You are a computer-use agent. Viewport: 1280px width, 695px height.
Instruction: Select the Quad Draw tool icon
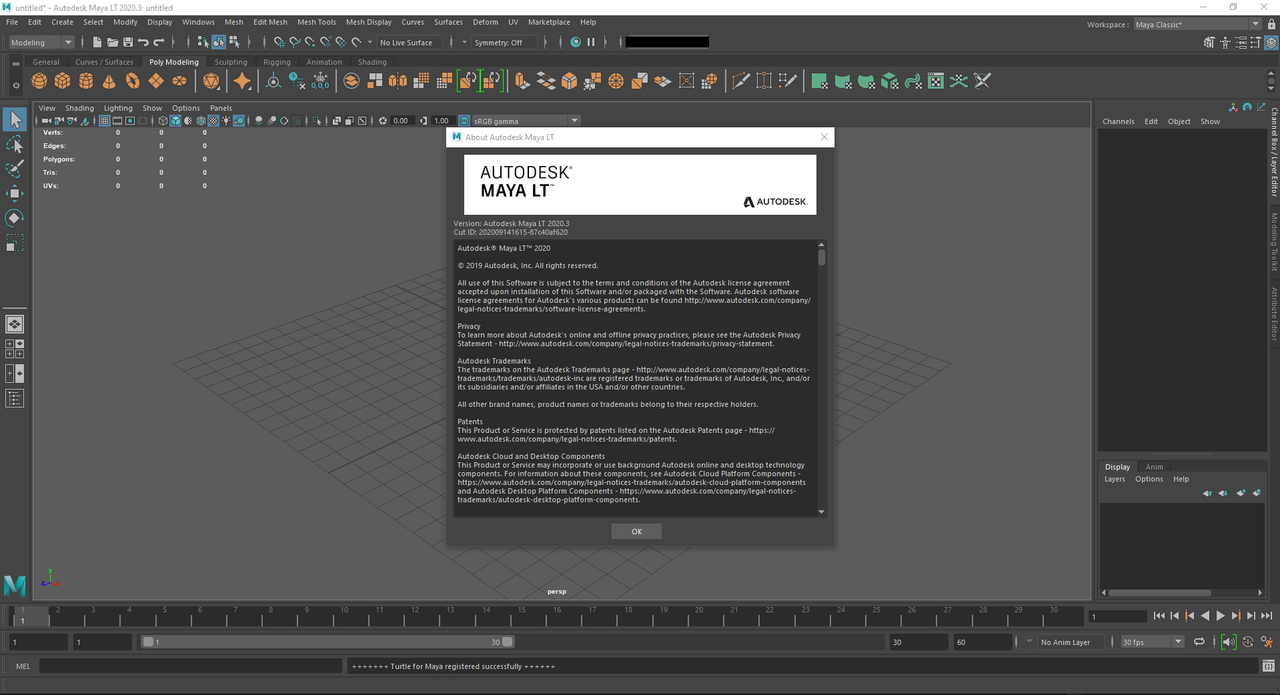point(788,81)
